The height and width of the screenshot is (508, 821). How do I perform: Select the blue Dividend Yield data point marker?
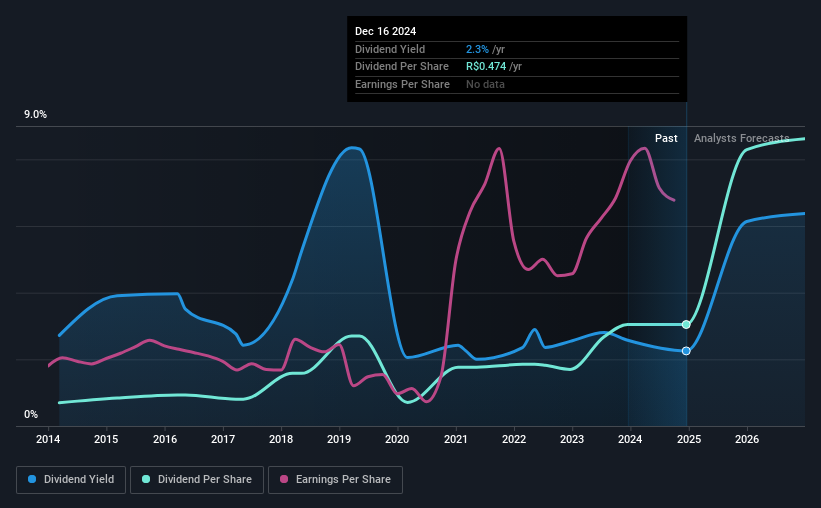tap(686, 351)
